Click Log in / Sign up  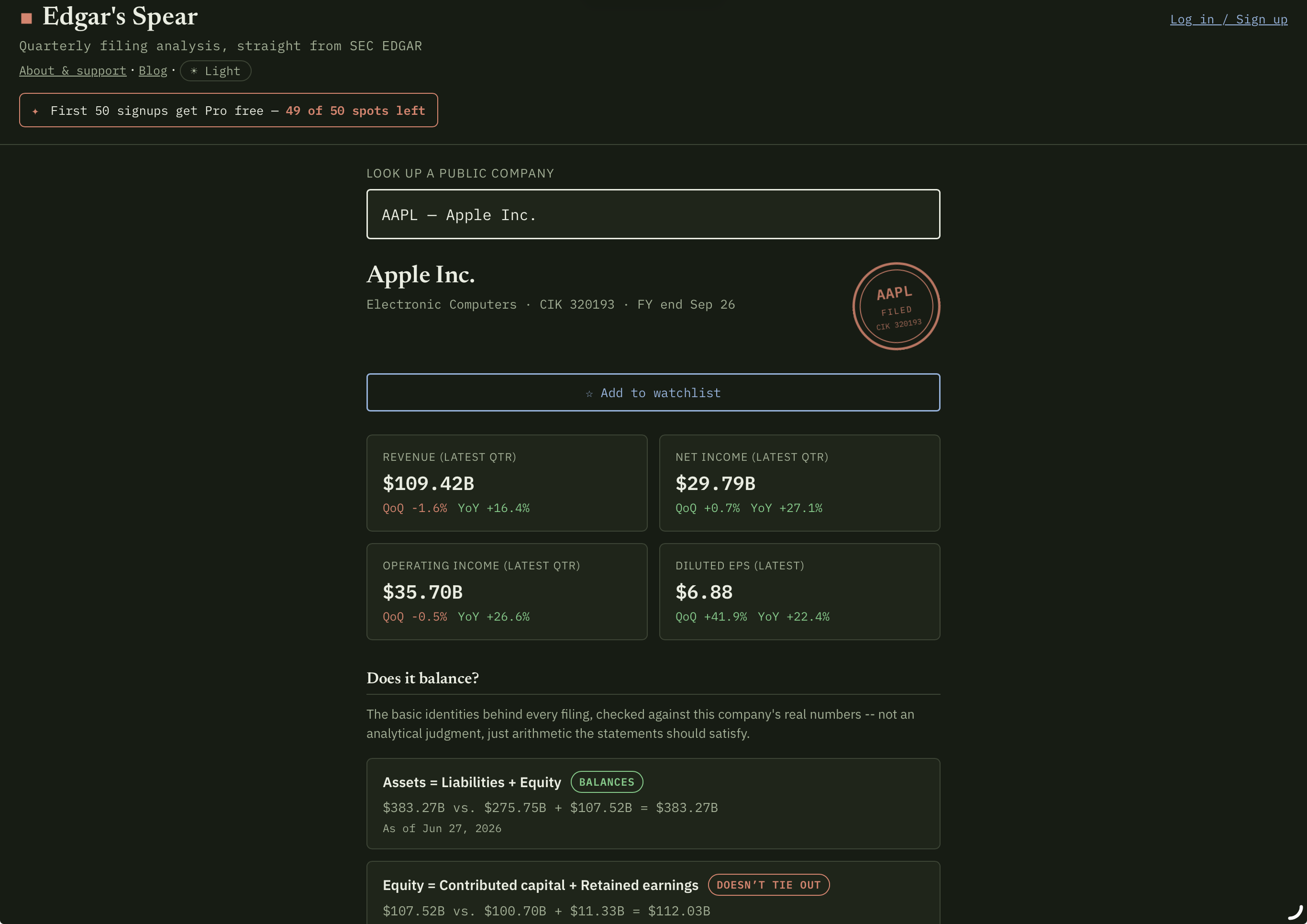pyautogui.click(x=1229, y=19)
